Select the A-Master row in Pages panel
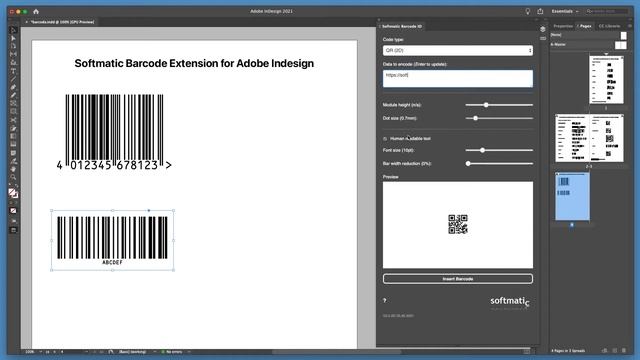Viewport: 640px width, 360px height. [x=588, y=44]
